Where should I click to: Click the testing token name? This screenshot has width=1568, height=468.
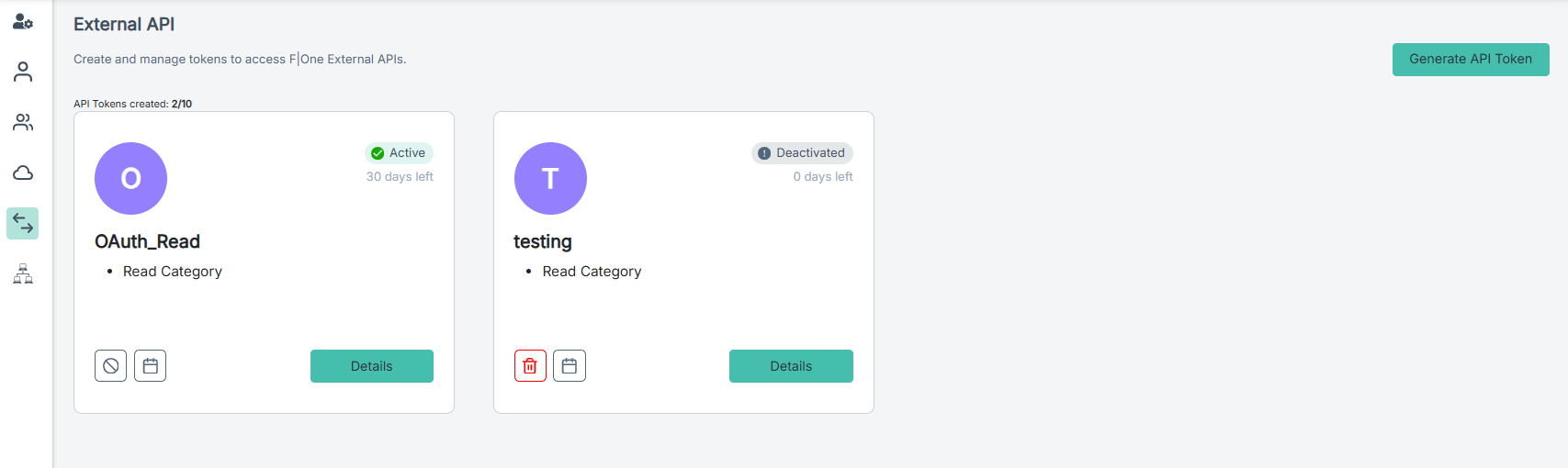pyautogui.click(x=543, y=241)
